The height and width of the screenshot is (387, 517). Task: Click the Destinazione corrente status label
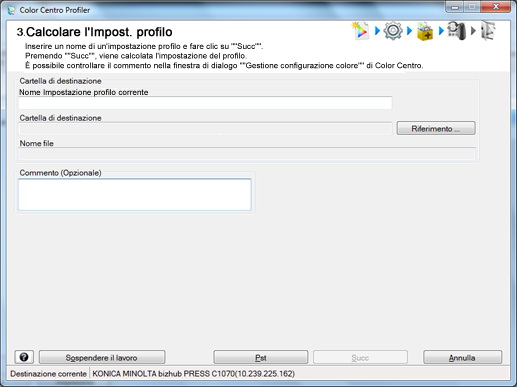tap(48, 374)
